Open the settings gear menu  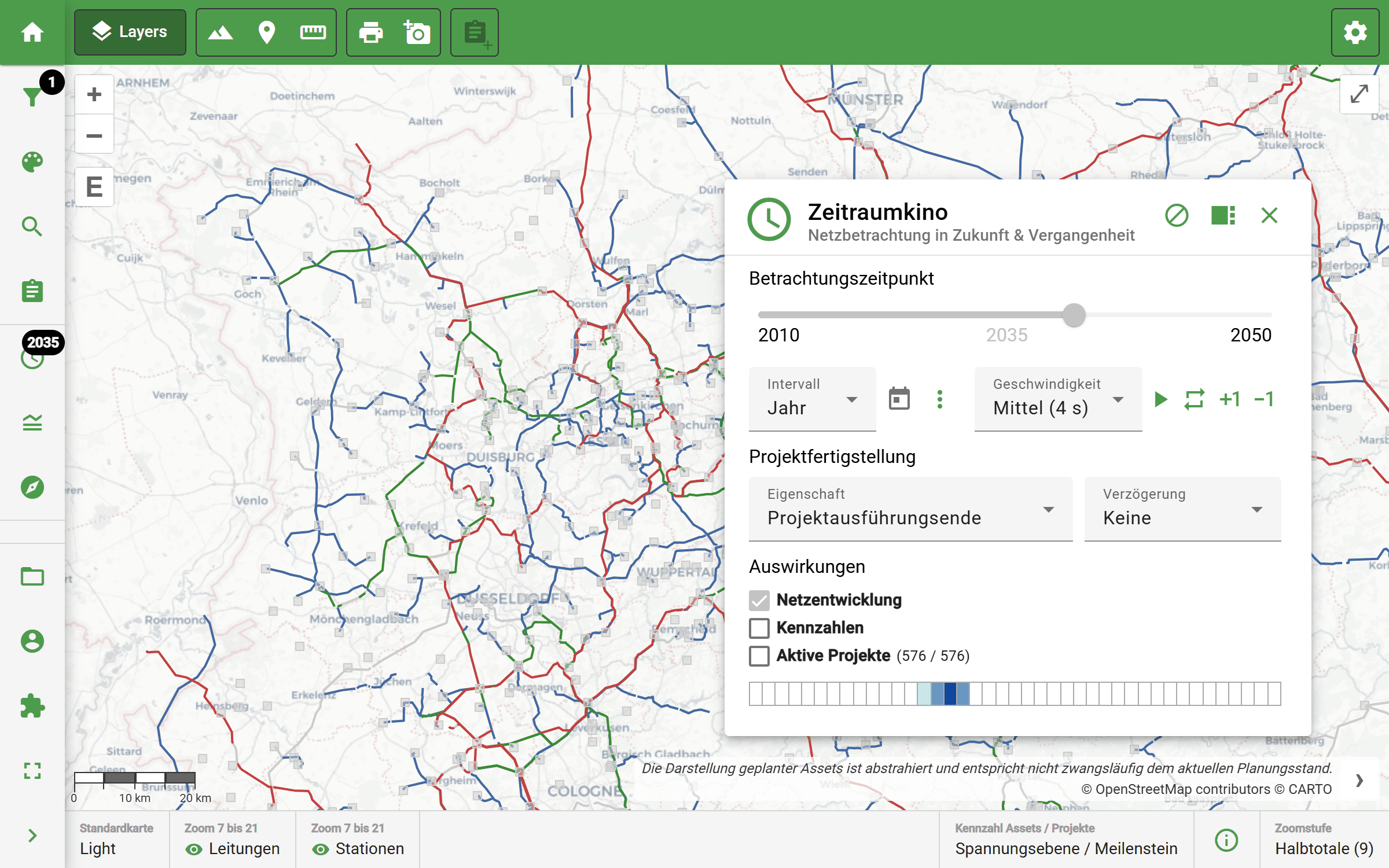[1354, 33]
